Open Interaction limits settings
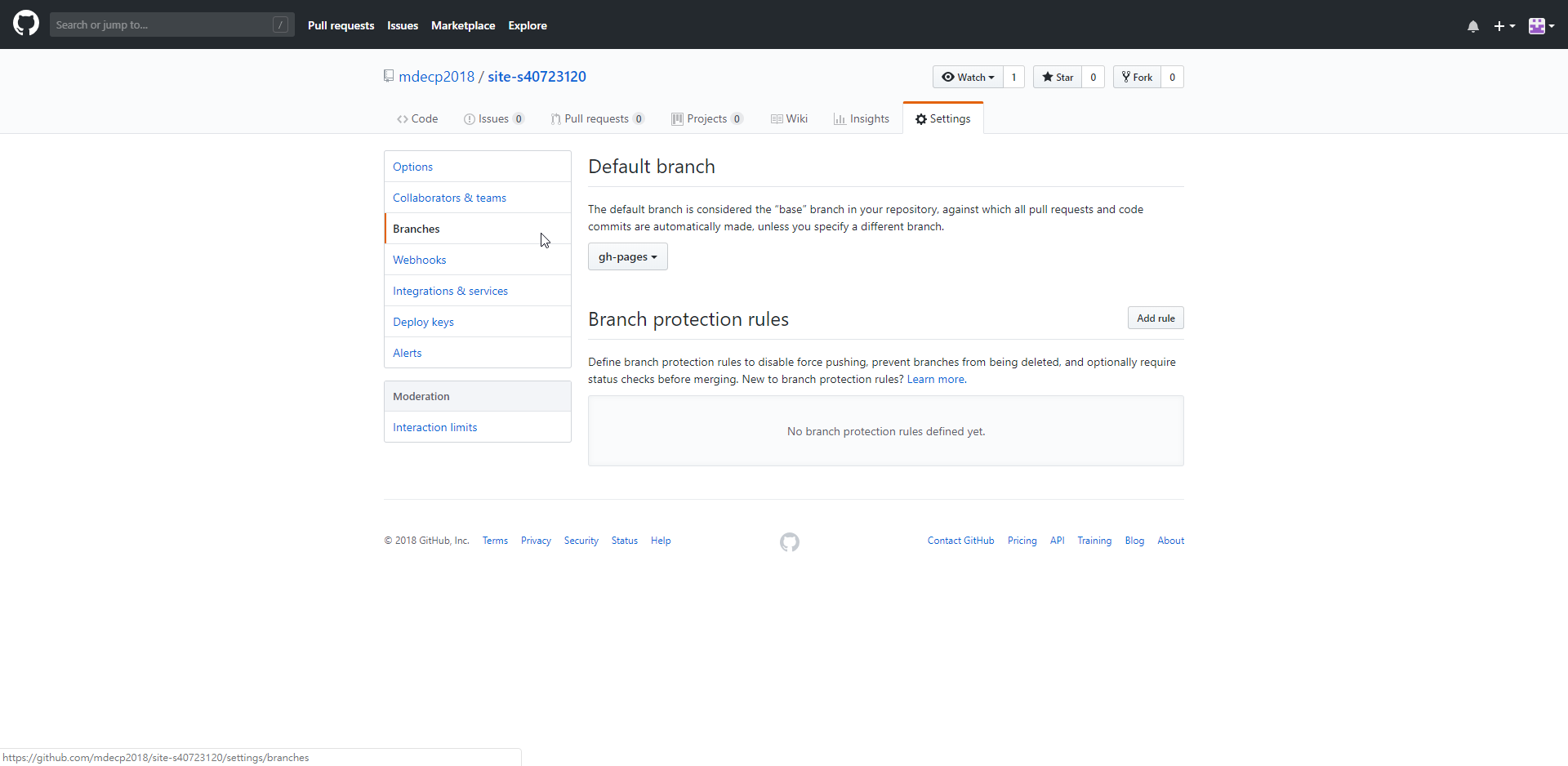The height and width of the screenshot is (766, 1568). click(x=478, y=427)
